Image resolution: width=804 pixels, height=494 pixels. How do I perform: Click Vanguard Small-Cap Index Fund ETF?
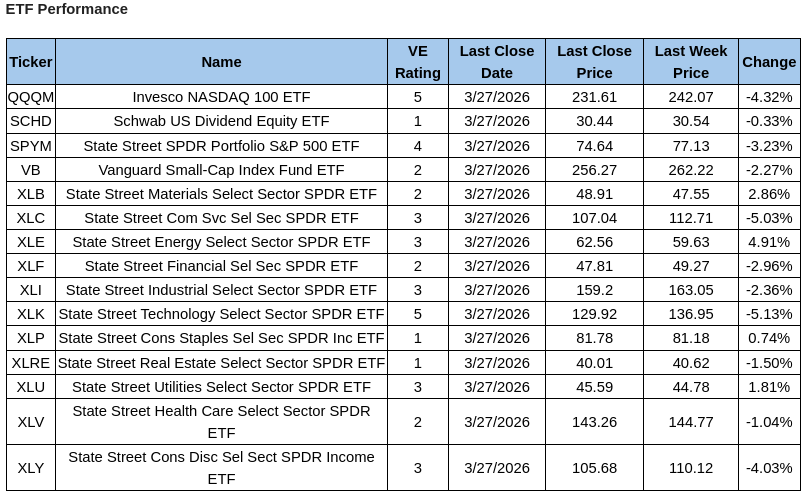click(221, 170)
